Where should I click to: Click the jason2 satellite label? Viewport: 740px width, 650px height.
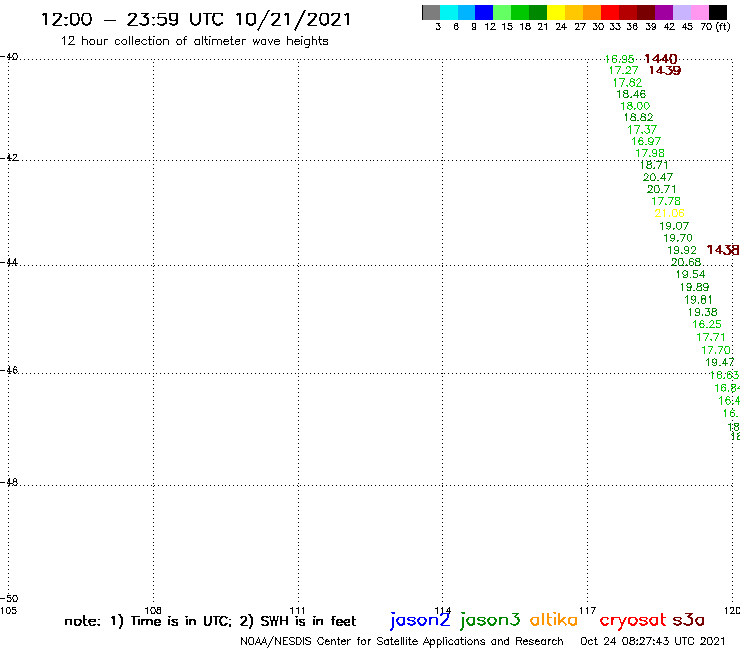point(420,620)
